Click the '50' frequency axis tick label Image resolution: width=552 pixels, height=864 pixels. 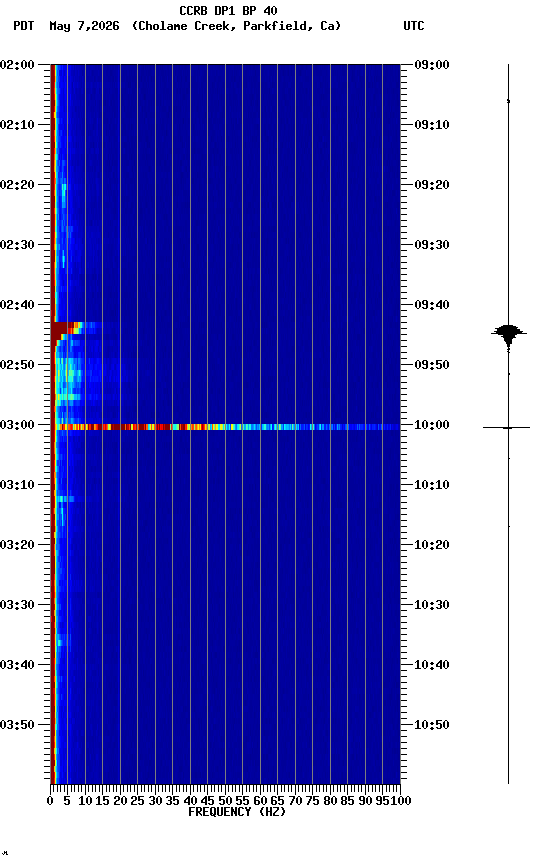225,801
